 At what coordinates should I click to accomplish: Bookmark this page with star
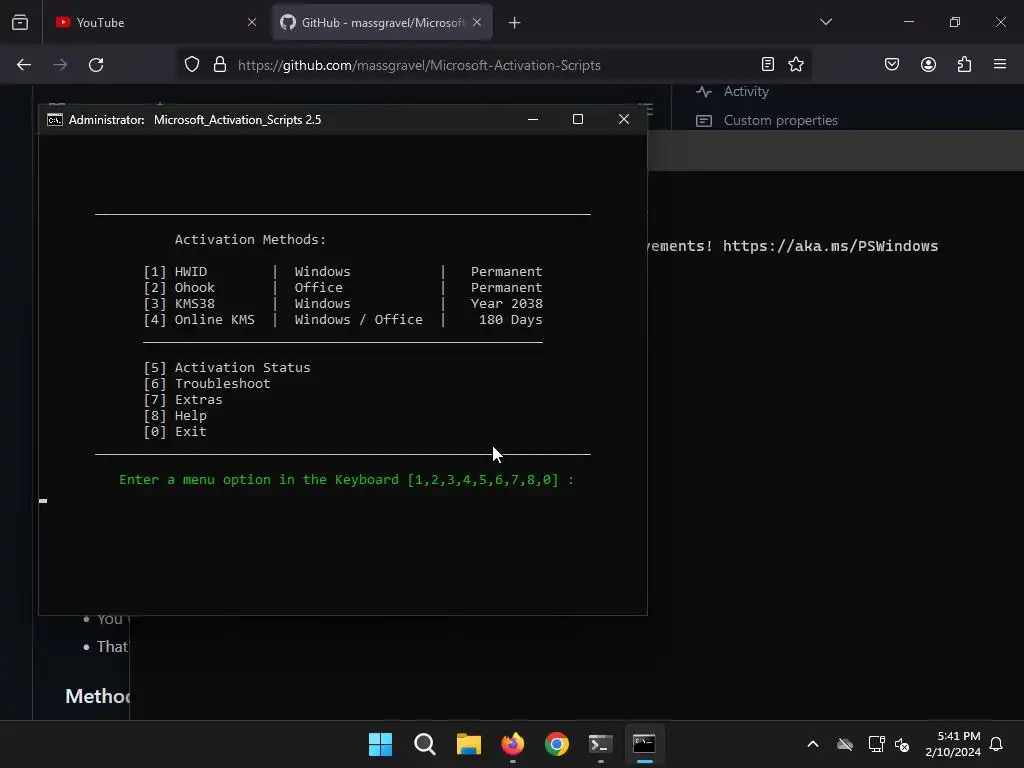[x=795, y=64]
